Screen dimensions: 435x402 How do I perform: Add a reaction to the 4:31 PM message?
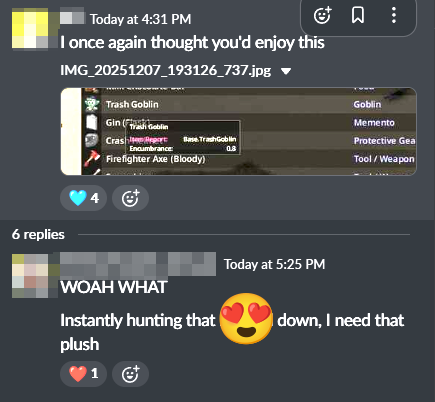tap(130, 198)
